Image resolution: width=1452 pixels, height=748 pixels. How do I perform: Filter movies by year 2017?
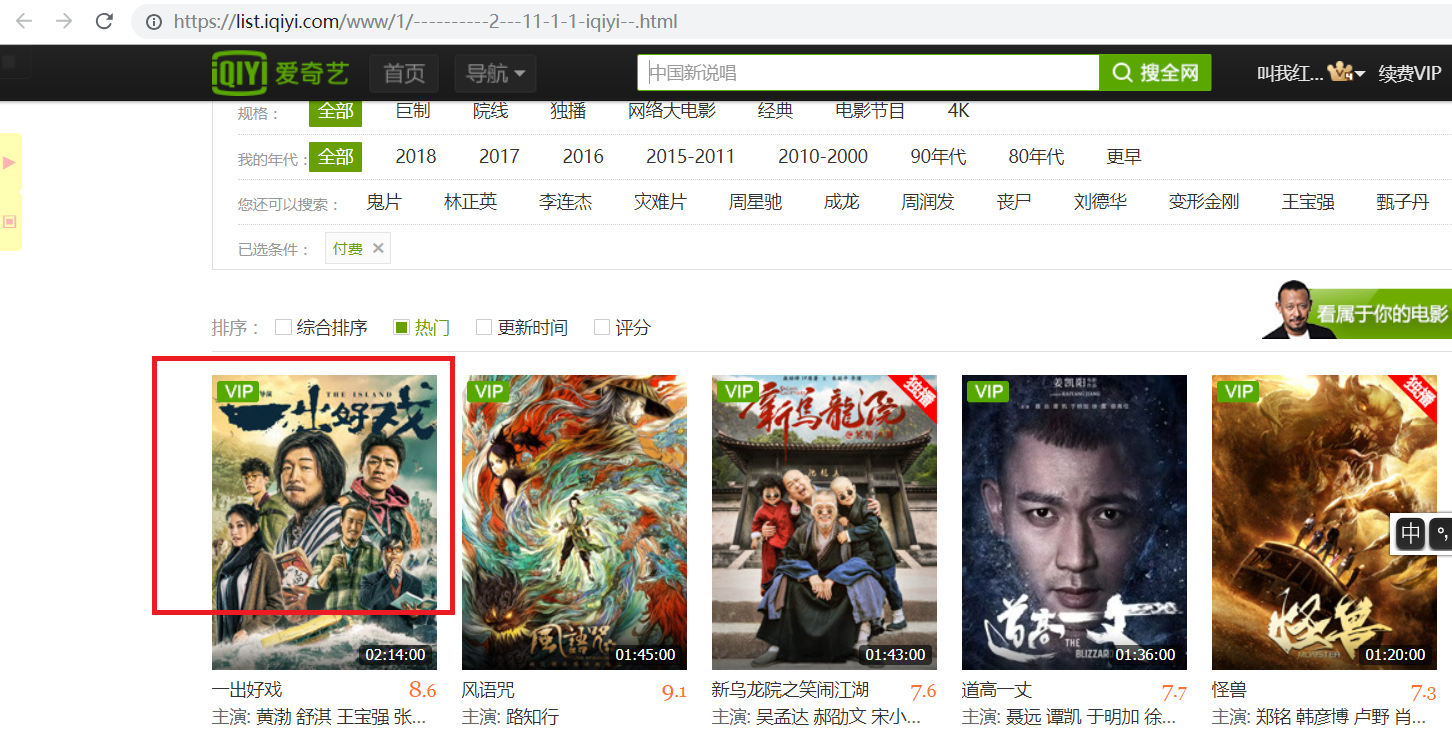[x=499, y=157]
